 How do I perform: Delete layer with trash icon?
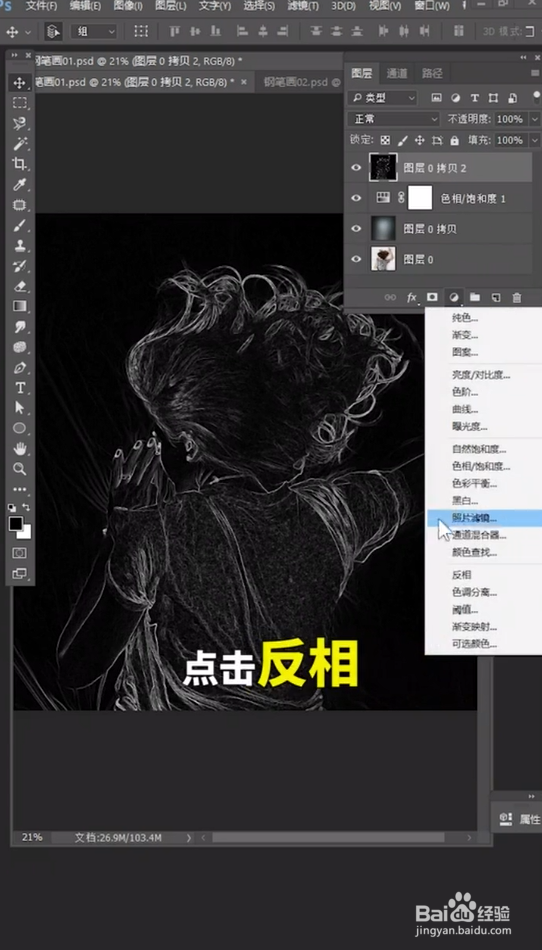click(x=517, y=297)
